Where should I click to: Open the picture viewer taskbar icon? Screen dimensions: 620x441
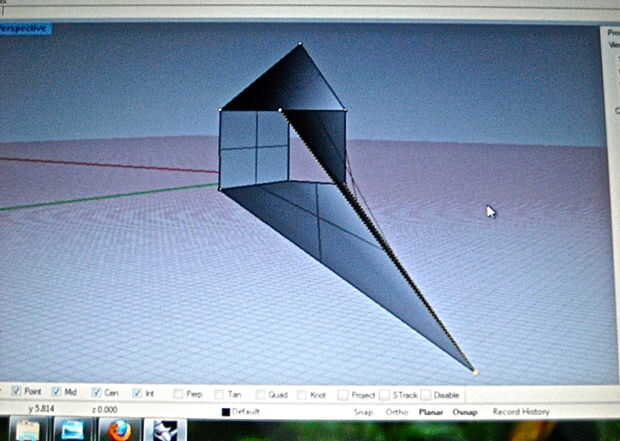(72, 430)
